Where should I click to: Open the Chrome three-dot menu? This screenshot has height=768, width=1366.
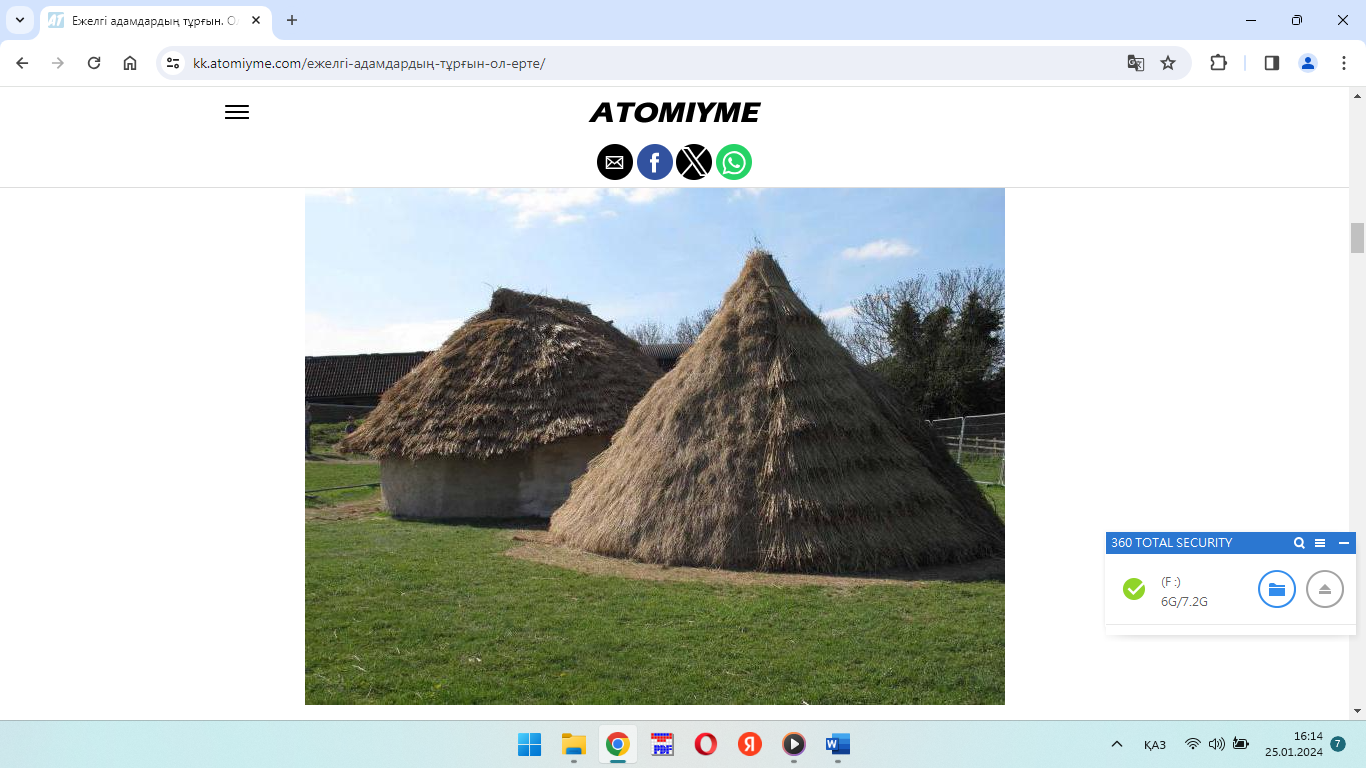1342,63
